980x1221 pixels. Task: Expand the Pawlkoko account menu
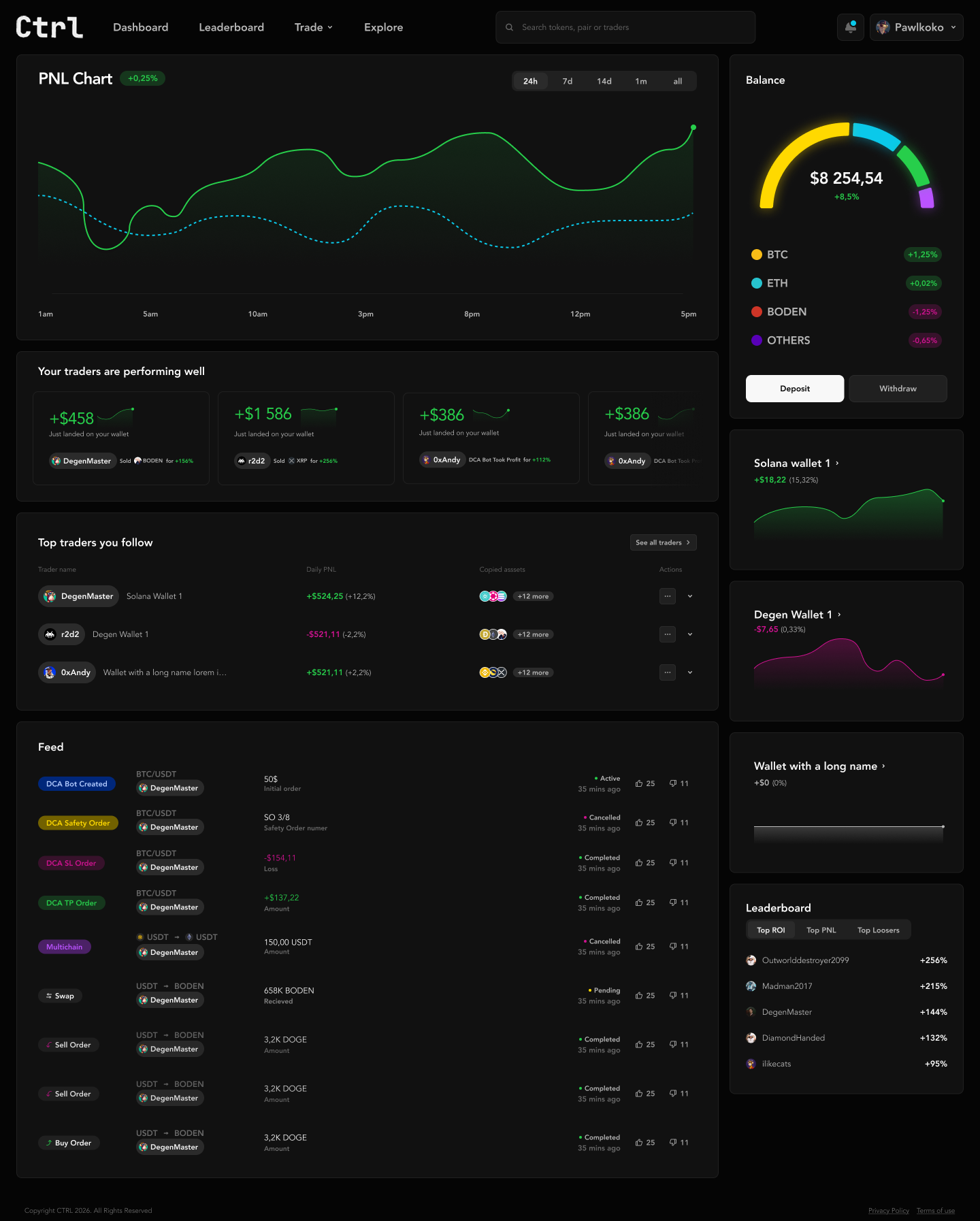(x=916, y=27)
